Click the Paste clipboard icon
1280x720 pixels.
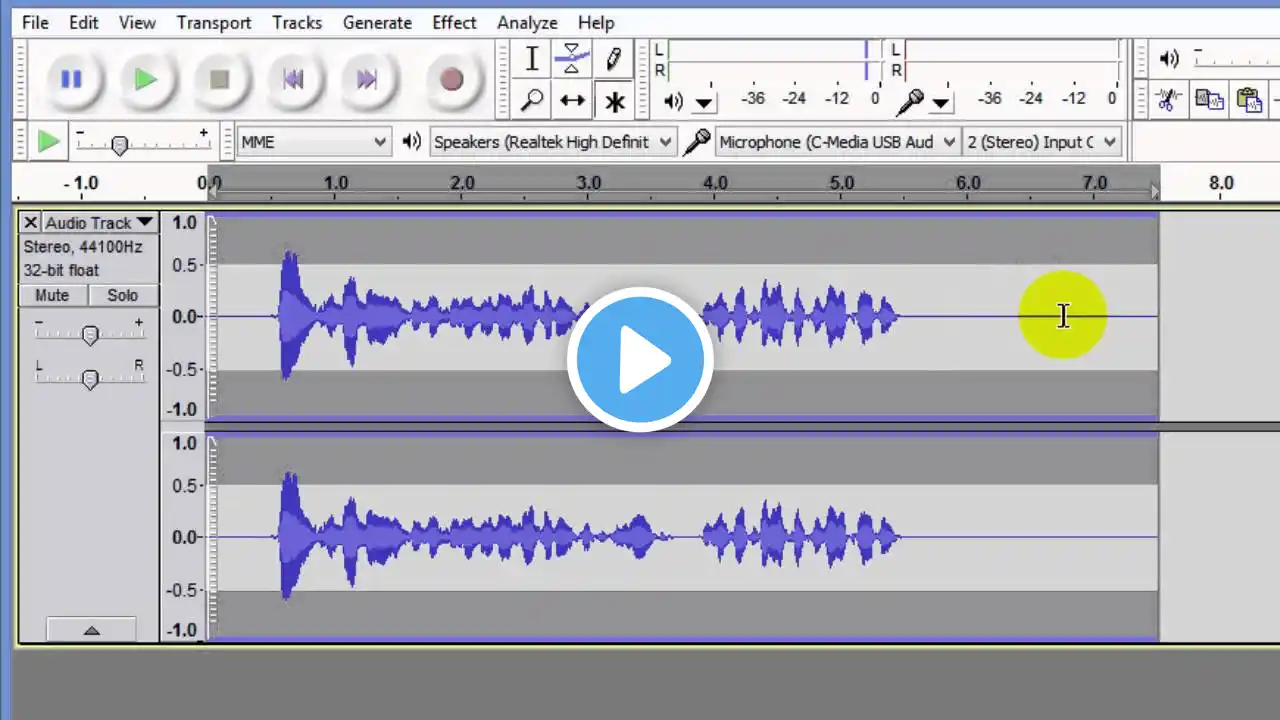tap(1249, 100)
